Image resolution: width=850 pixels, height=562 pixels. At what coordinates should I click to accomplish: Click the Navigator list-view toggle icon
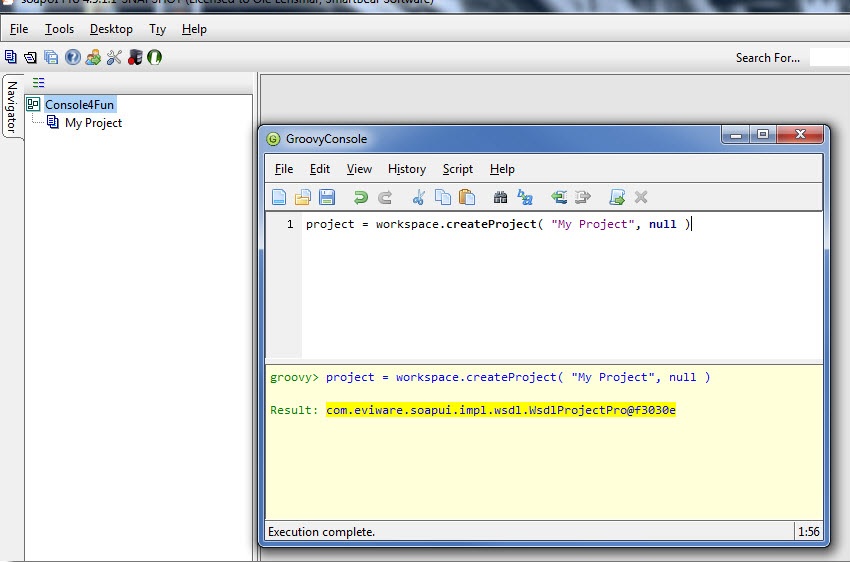pyautogui.click(x=38, y=82)
